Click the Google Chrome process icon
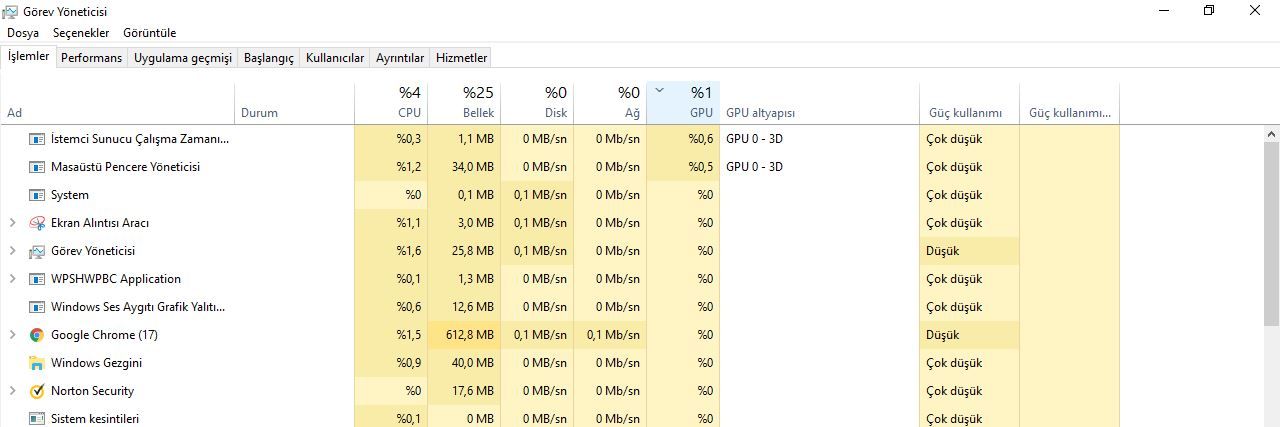This screenshot has height=427, width=1280. tap(37, 335)
